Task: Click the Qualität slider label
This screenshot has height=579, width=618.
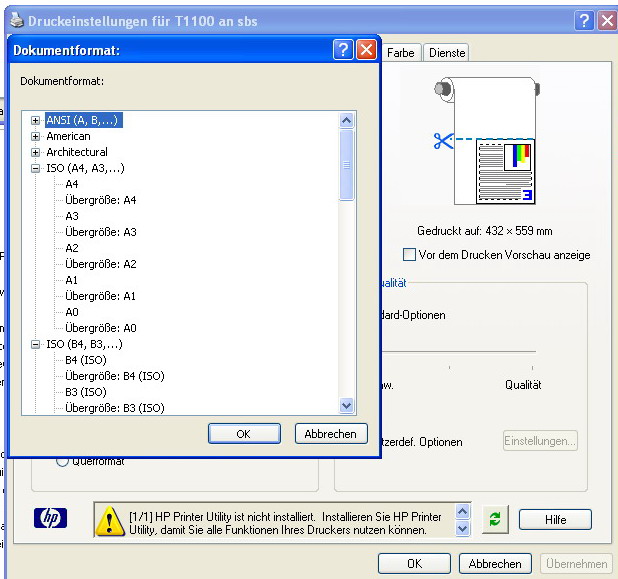Action: click(x=523, y=385)
